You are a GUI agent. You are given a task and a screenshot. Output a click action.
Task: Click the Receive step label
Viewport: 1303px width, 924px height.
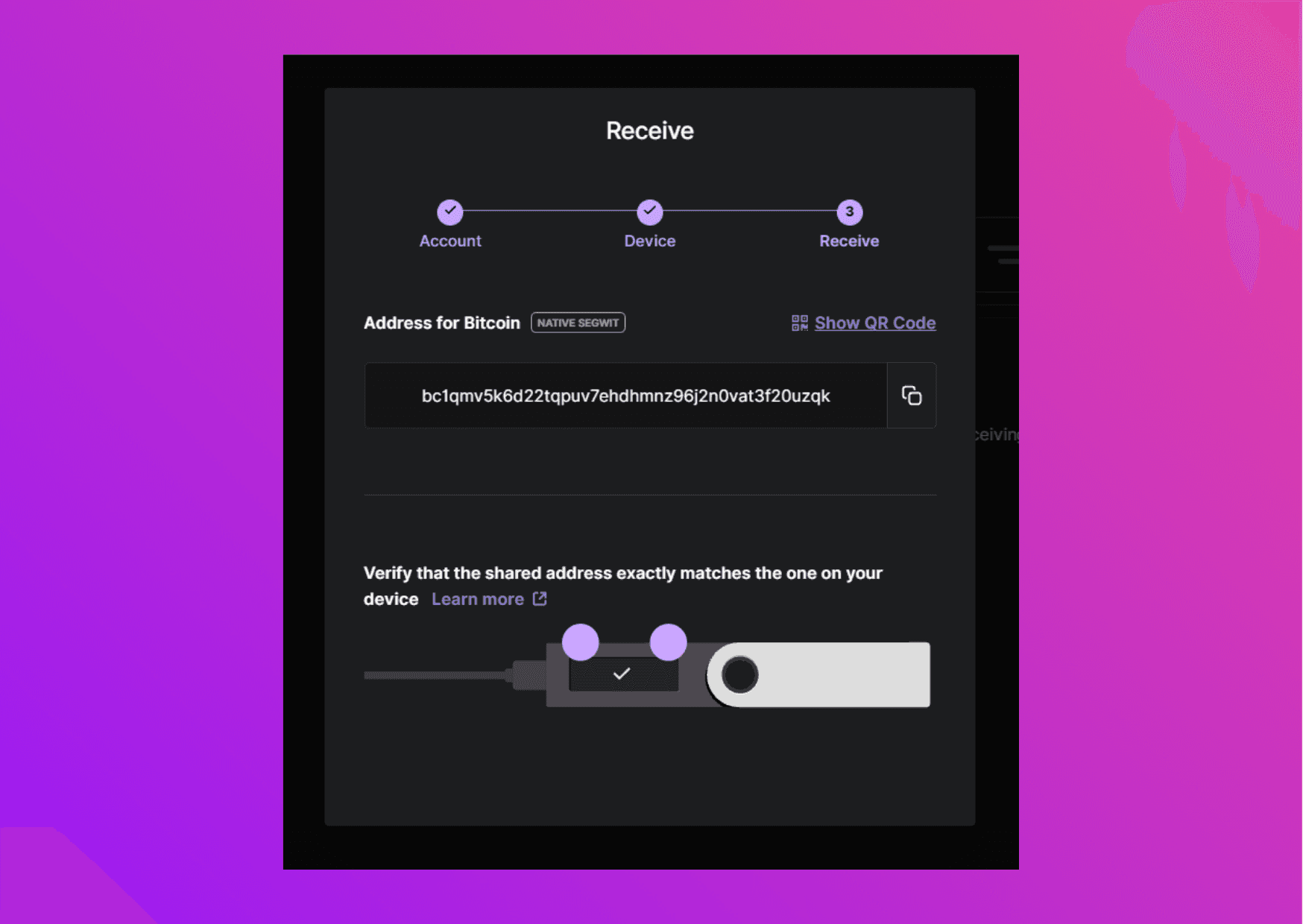pyautogui.click(x=849, y=241)
